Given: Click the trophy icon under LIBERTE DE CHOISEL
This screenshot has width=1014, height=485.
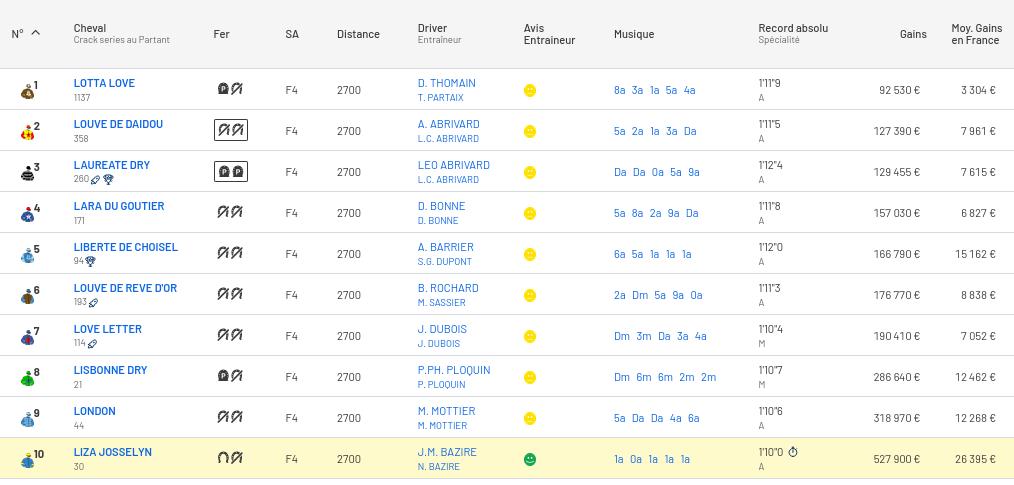Looking at the screenshot, I should [x=91, y=262].
